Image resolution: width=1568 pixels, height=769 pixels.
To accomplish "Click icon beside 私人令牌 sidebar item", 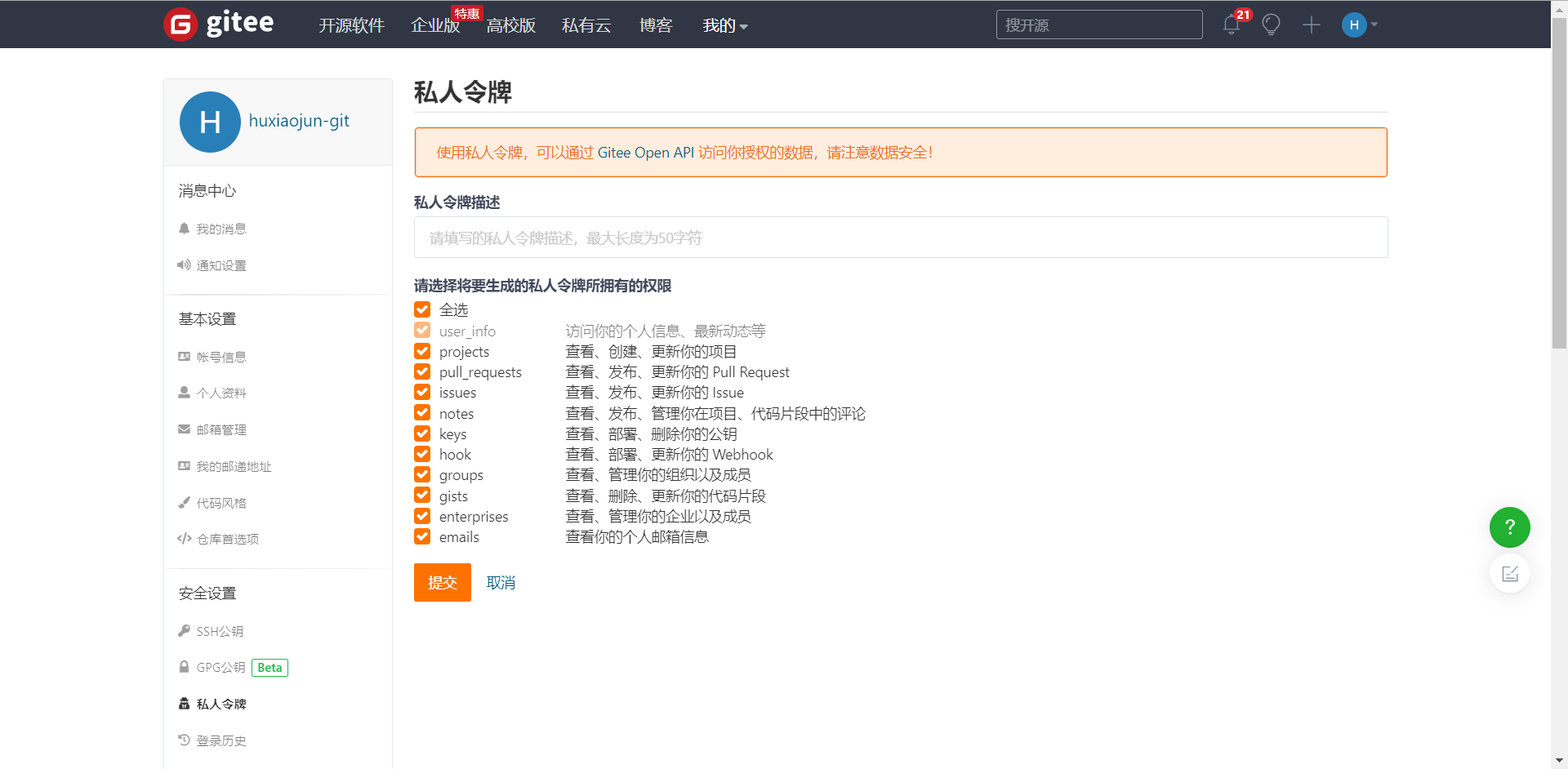I will click(x=185, y=704).
